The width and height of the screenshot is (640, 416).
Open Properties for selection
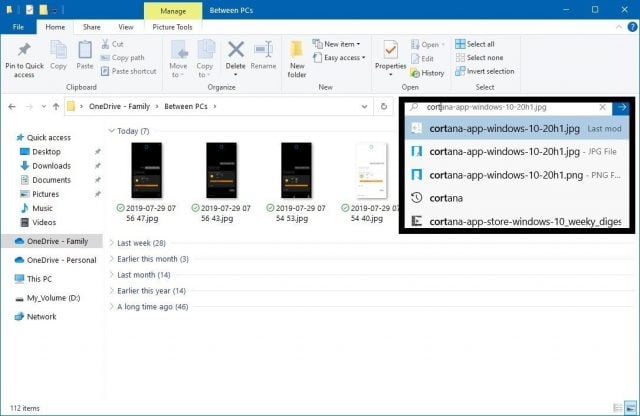click(x=391, y=58)
